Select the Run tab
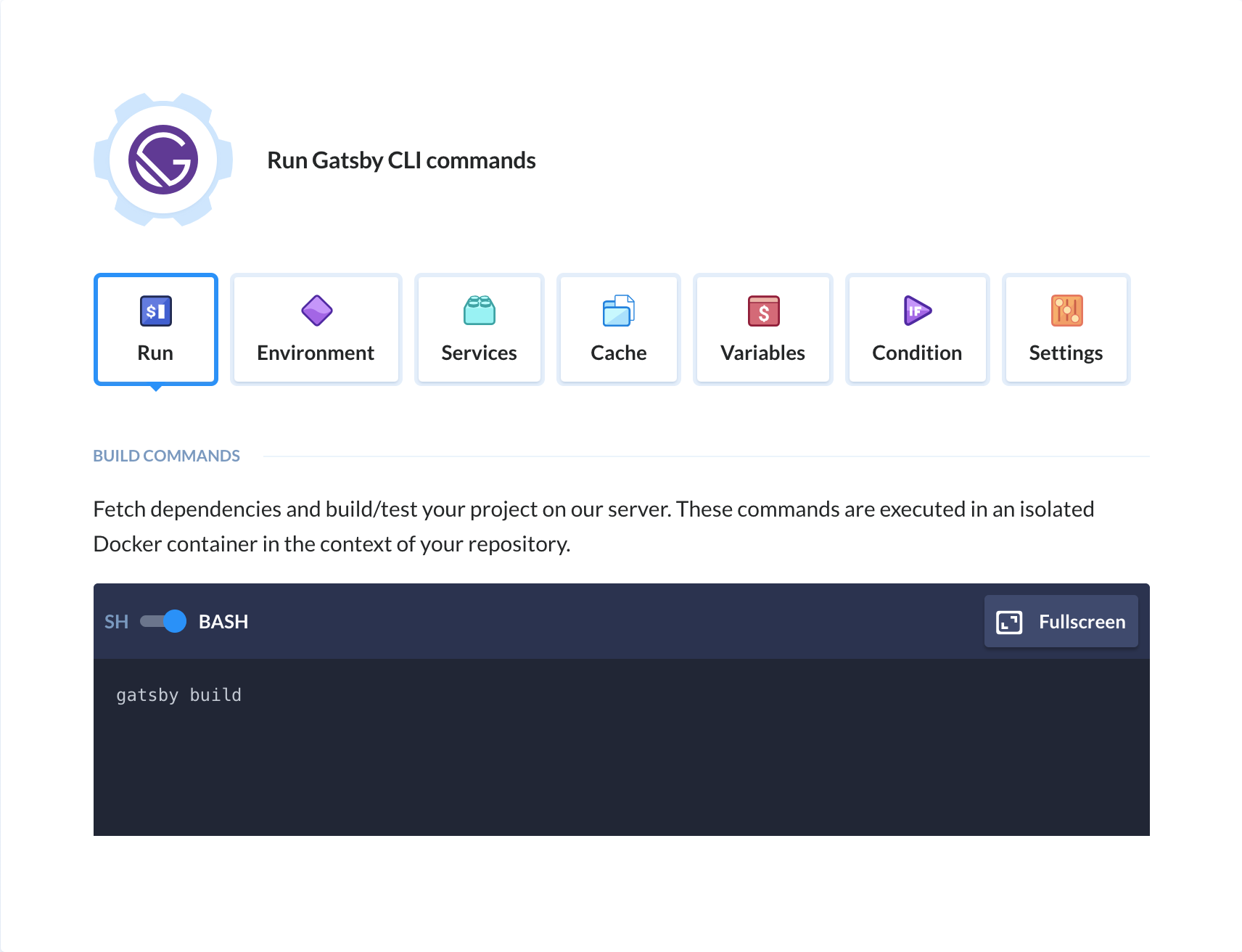 pyautogui.click(x=156, y=329)
